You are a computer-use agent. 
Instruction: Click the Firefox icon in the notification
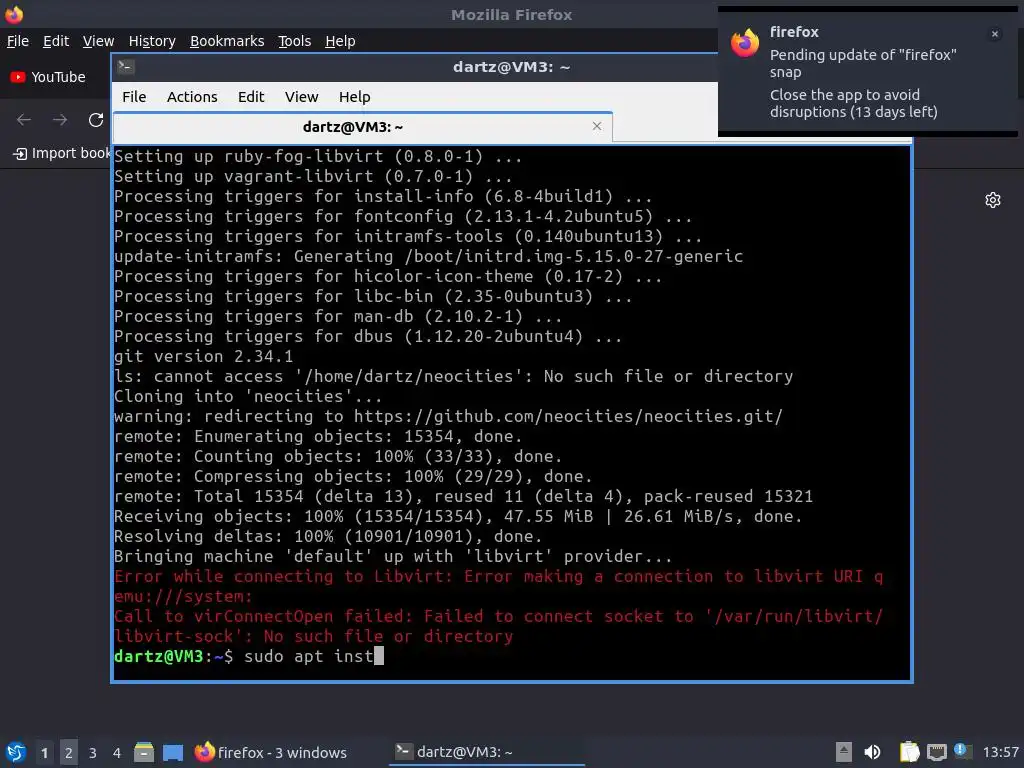(745, 43)
